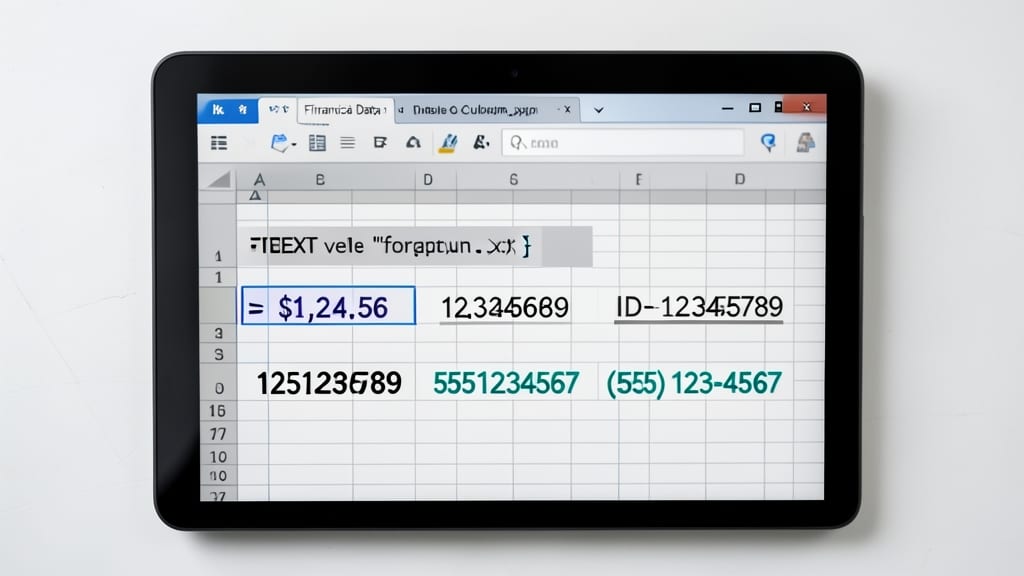Click the cell with 12,3345689
This screenshot has width=1024, height=576.
(504, 307)
